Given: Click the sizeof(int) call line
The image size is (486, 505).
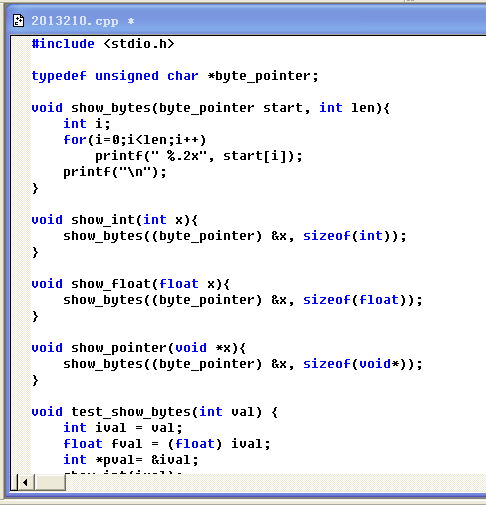Looking at the screenshot, I should pyautogui.click(x=235, y=236).
